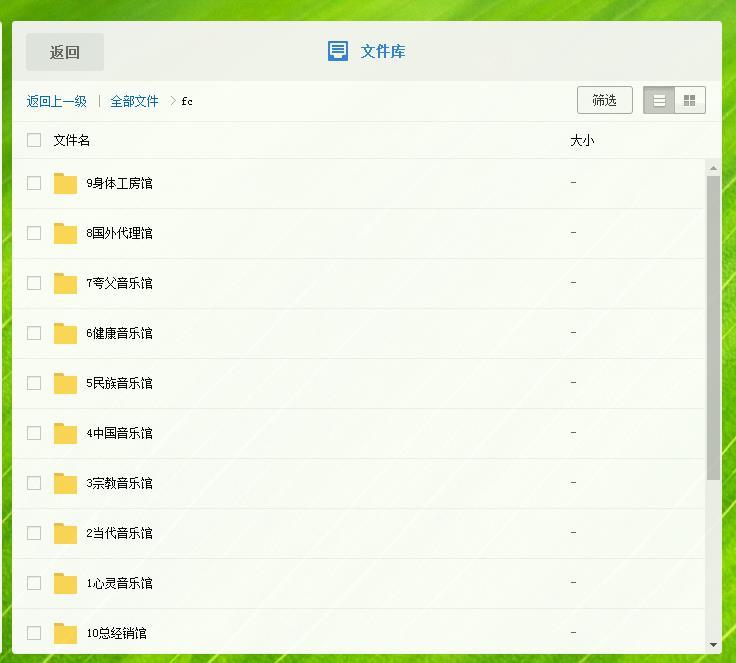Tick the select-all checkbox beside 文件名
Image resolution: width=736 pixels, height=663 pixels.
point(34,140)
